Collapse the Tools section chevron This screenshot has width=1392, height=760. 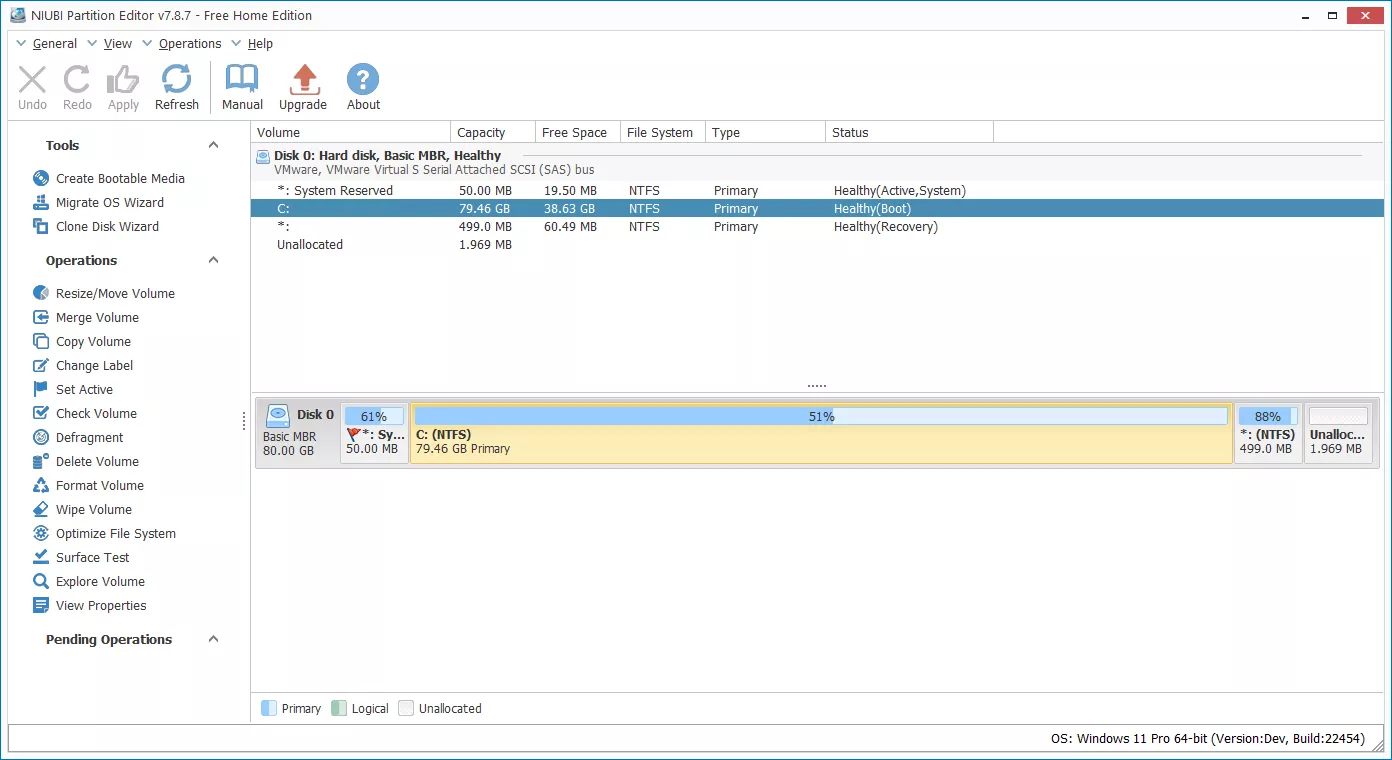pos(213,145)
